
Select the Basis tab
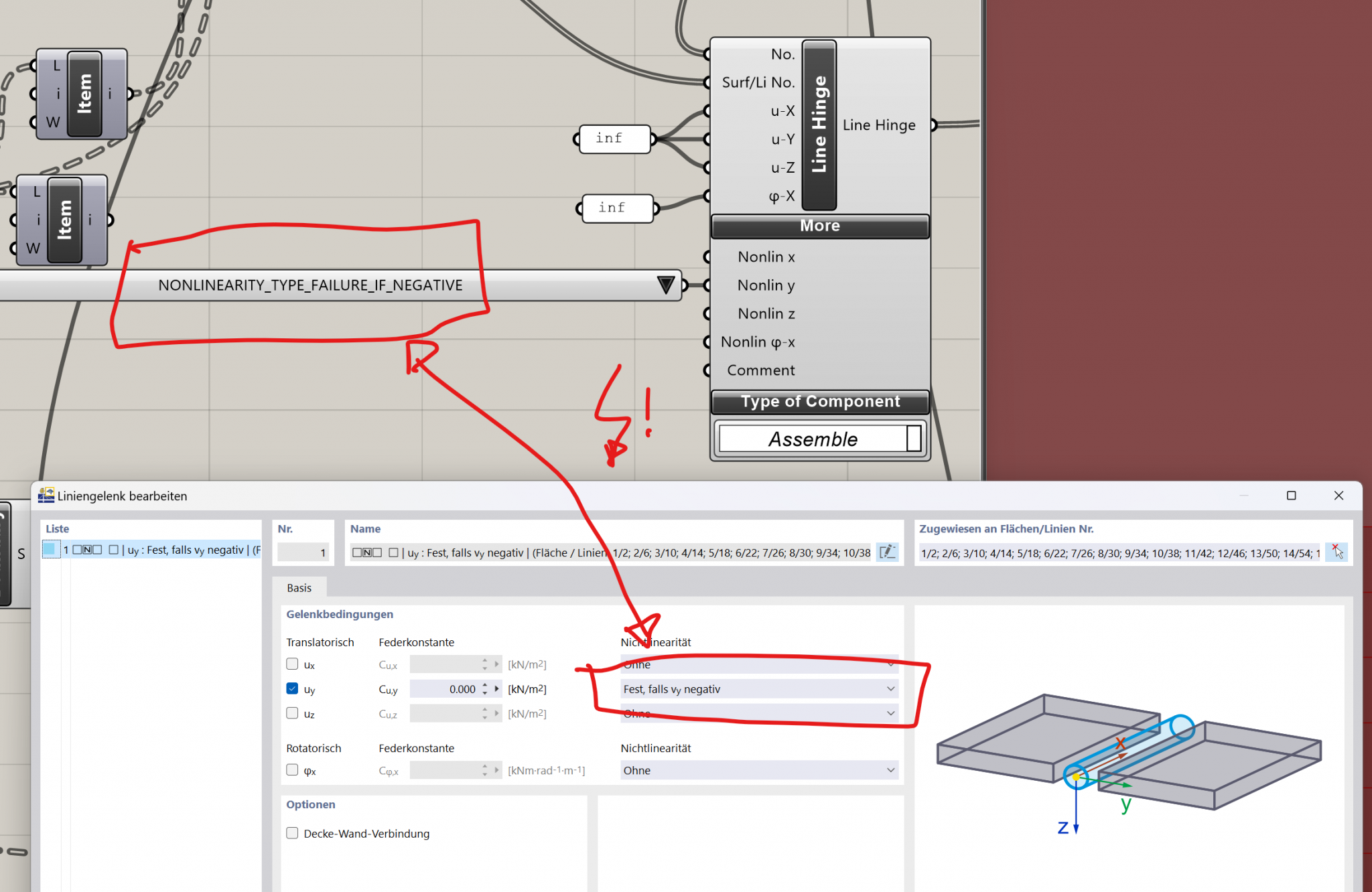[x=299, y=587]
